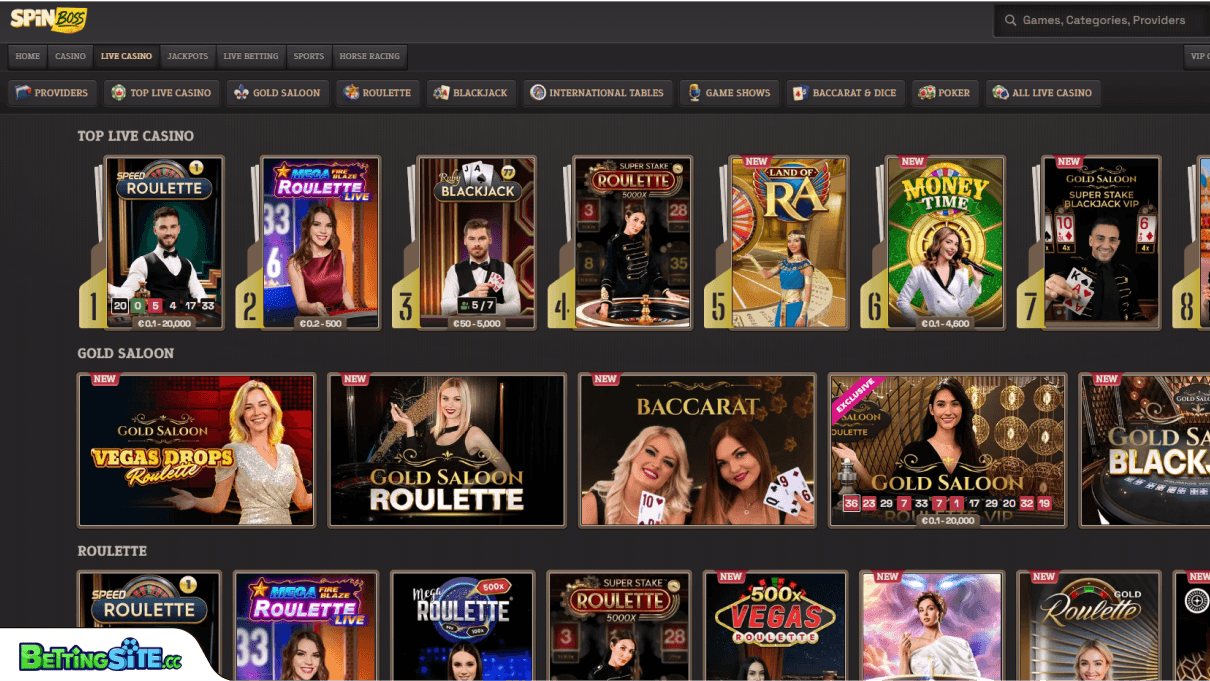Open the HORSE RACING menu entry
The height and width of the screenshot is (681, 1210).
point(369,56)
